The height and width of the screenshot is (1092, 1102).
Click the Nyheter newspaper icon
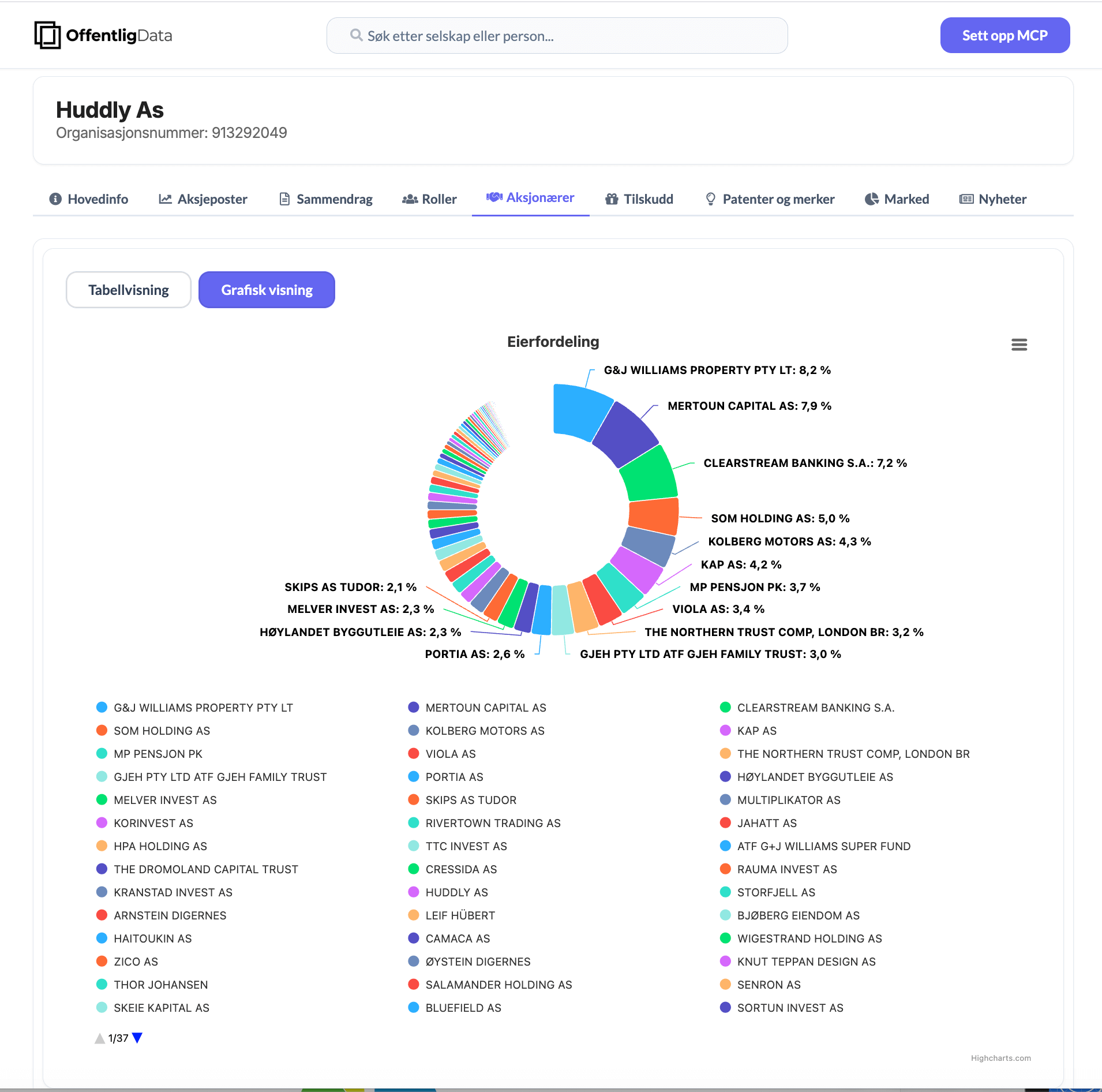(x=966, y=199)
